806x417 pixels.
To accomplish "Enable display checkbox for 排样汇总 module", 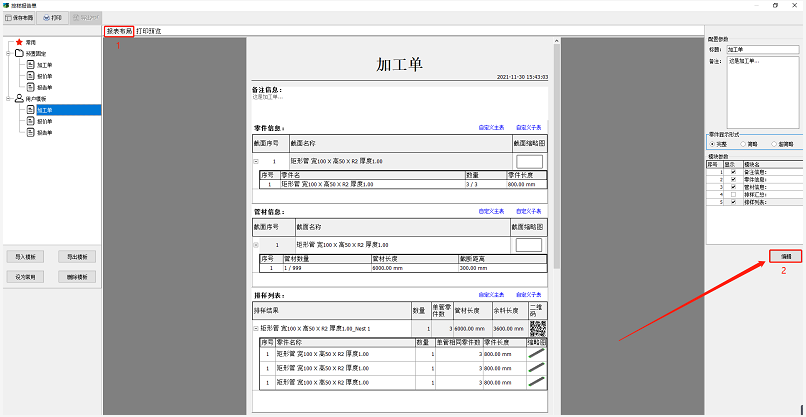I will [733, 195].
